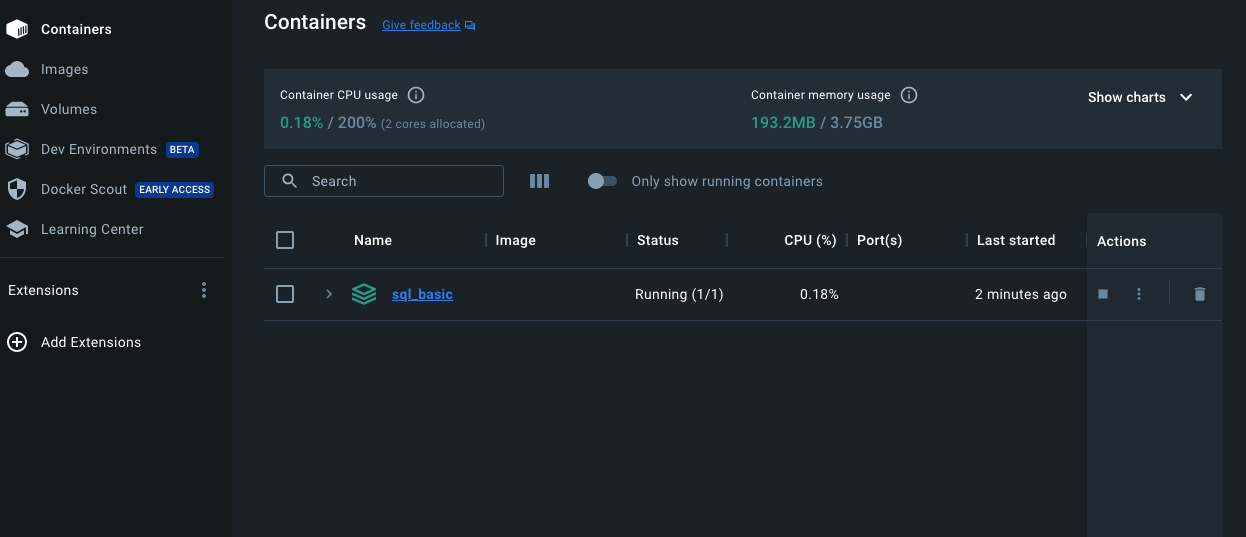Click the Dev Environments cube icon
This screenshot has width=1246, height=537.
[x=17, y=149]
